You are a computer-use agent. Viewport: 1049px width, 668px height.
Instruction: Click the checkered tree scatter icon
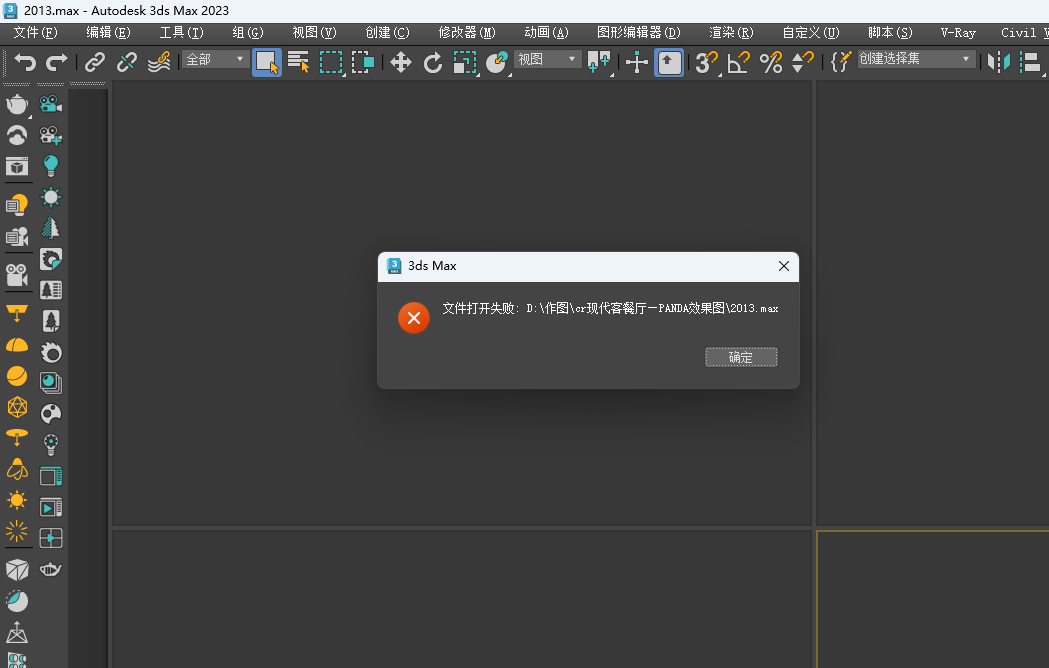[x=51, y=228]
